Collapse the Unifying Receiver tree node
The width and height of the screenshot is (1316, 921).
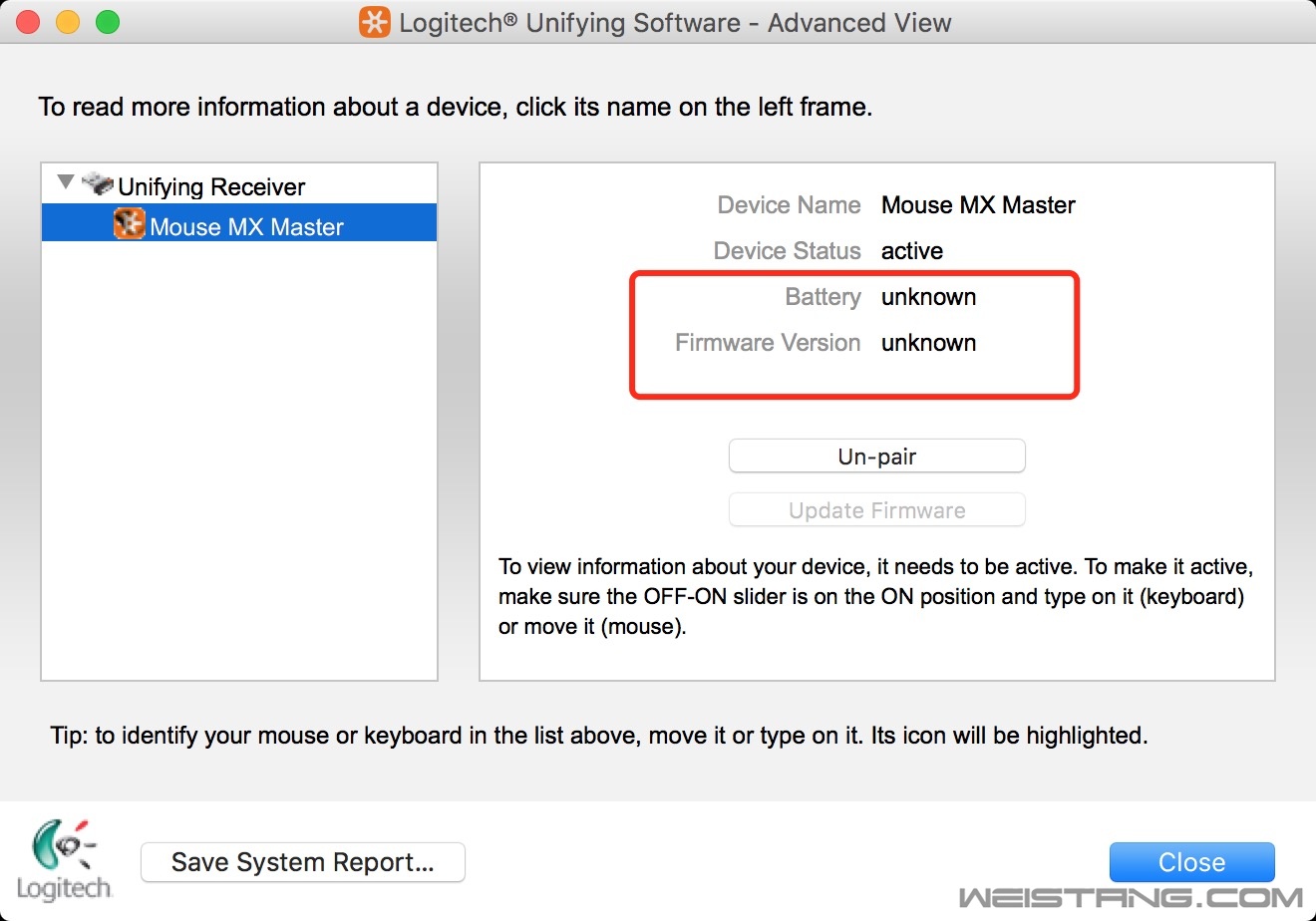pos(66,182)
